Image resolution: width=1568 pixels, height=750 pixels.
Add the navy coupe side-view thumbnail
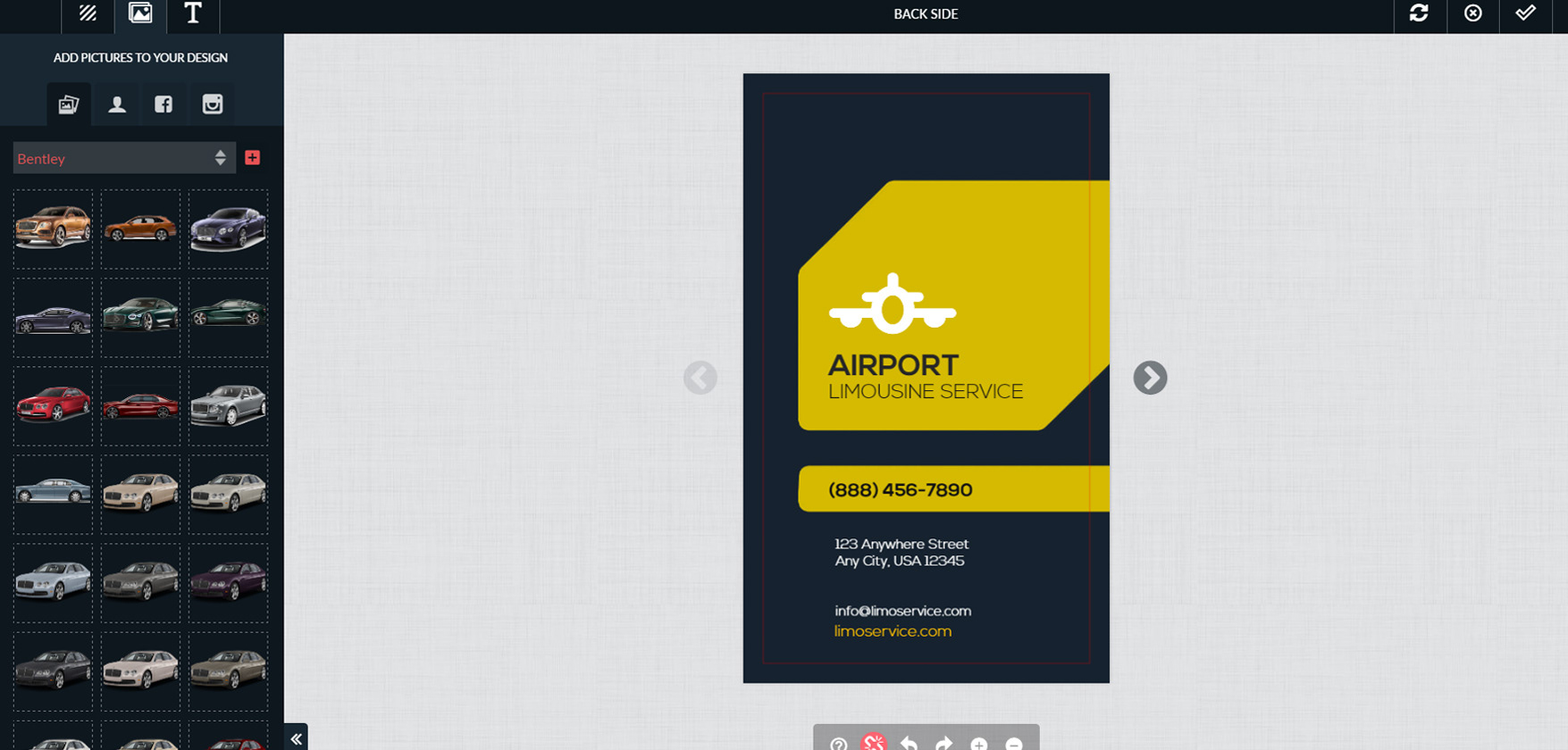(x=53, y=317)
